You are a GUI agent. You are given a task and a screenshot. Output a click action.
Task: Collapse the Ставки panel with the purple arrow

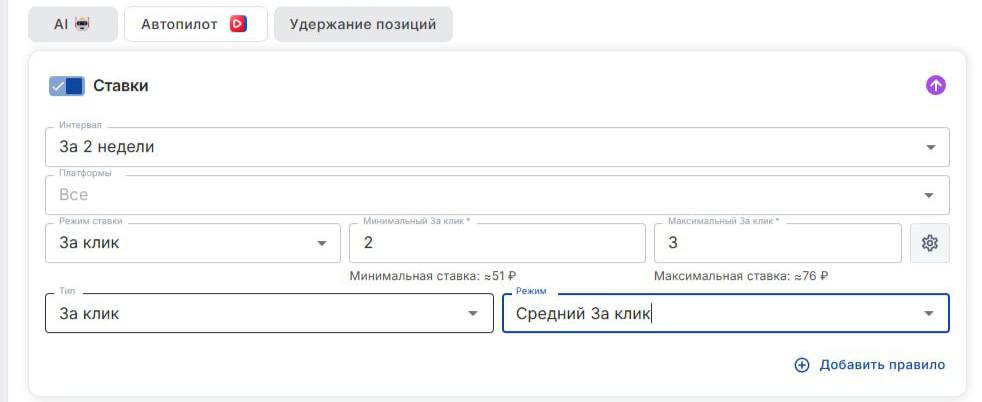pyautogui.click(x=935, y=86)
